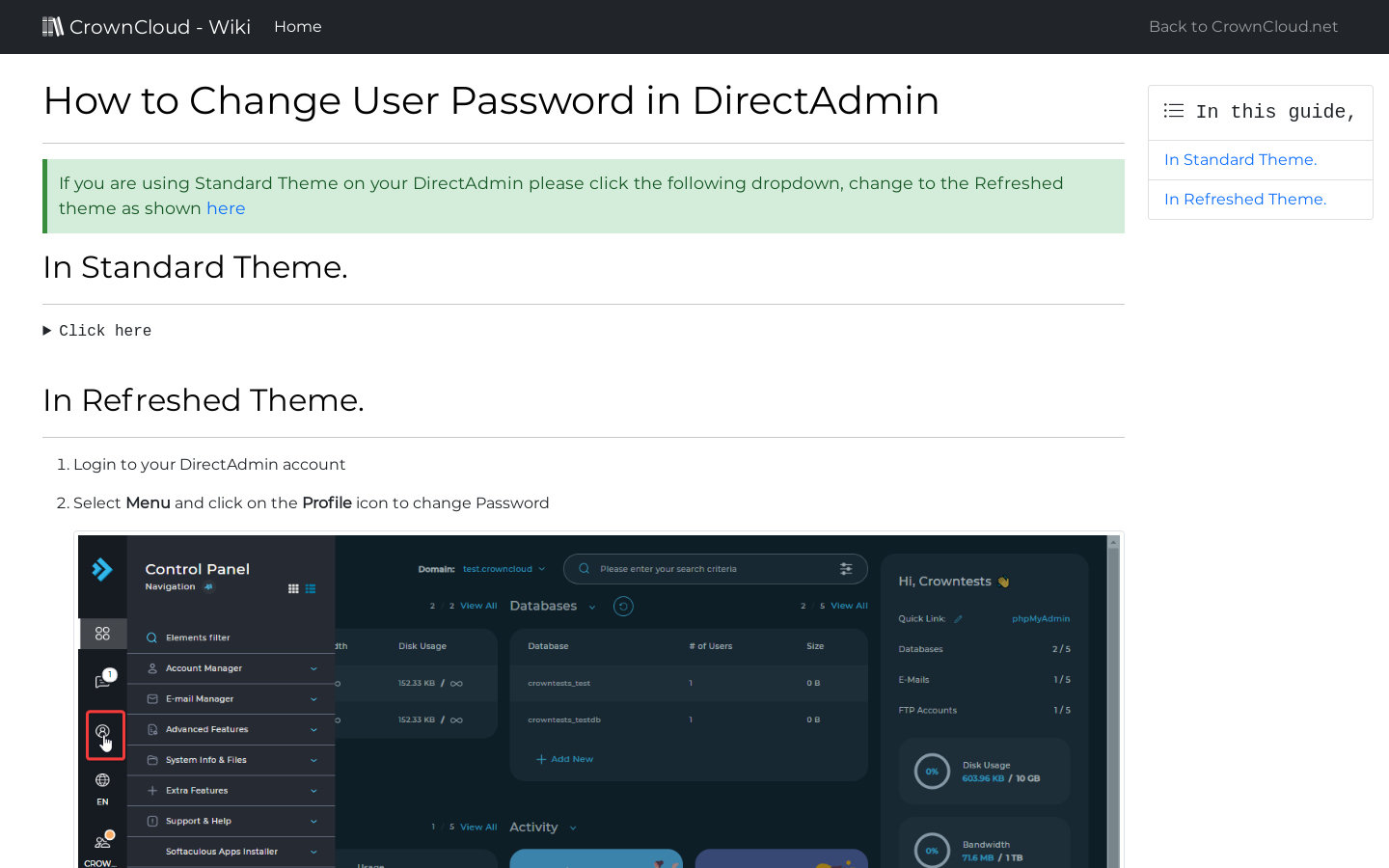1389x868 pixels.
Task: Click the crowntests_testdb database row
Action: 689,719
